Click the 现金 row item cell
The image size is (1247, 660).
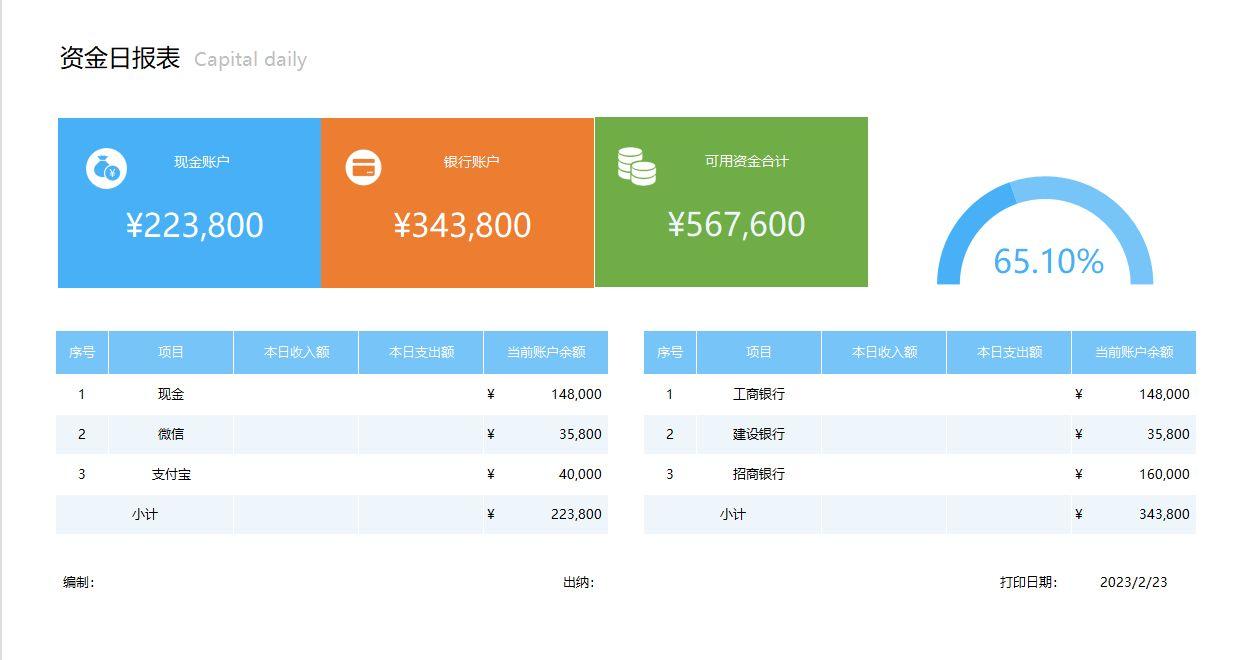pyautogui.click(x=171, y=394)
